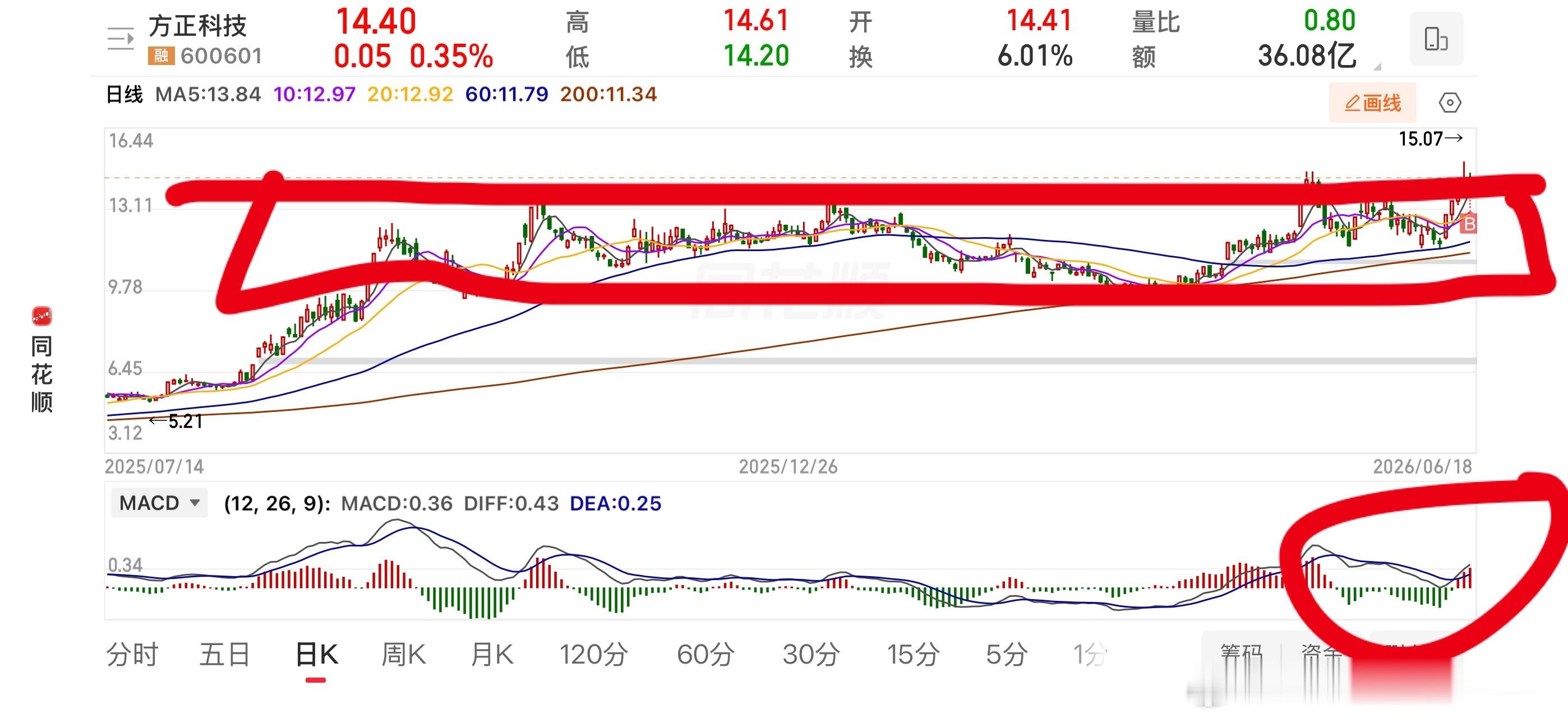Select the 月K tab

[x=492, y=655]
